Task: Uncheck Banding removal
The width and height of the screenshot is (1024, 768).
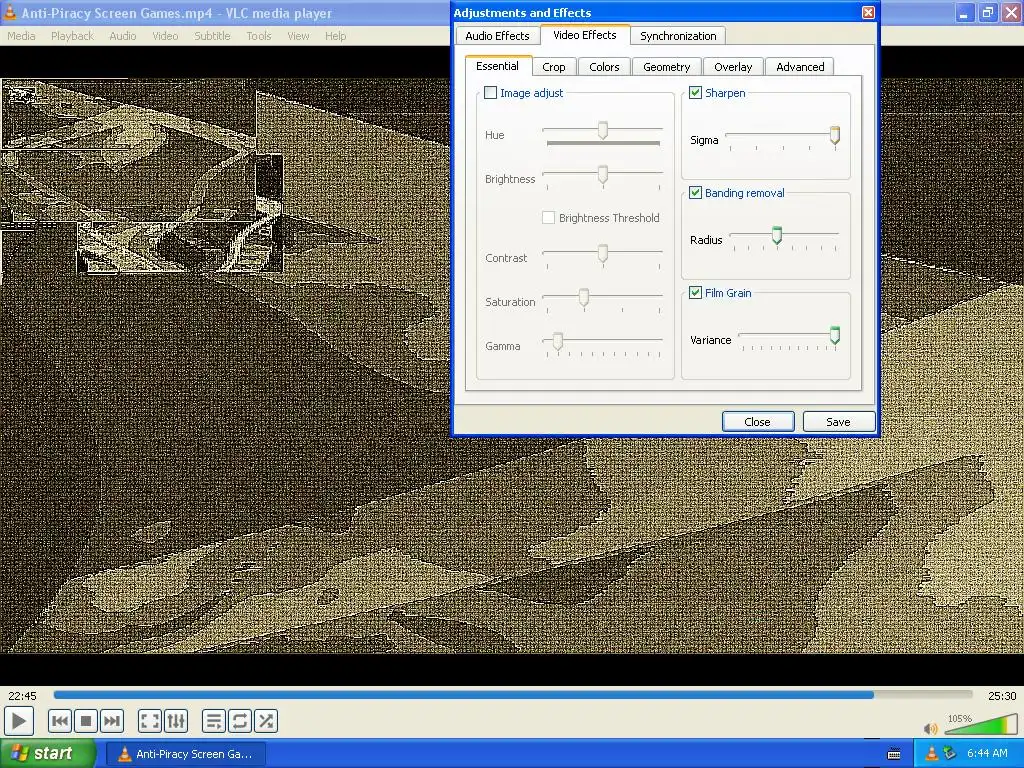Action: [696, 193]
